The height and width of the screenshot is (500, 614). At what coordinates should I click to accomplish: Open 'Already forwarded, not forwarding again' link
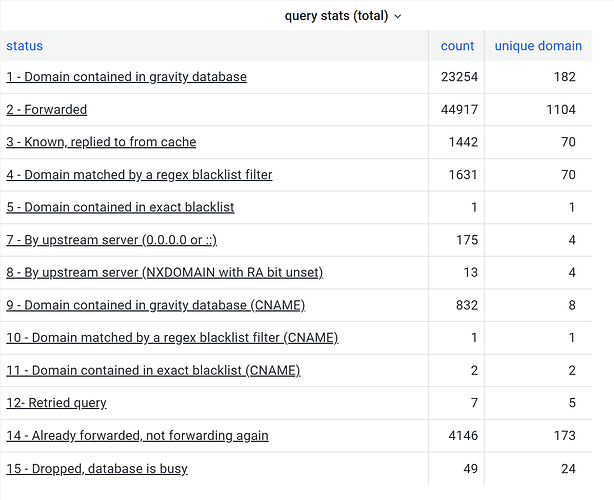(137, 436)
